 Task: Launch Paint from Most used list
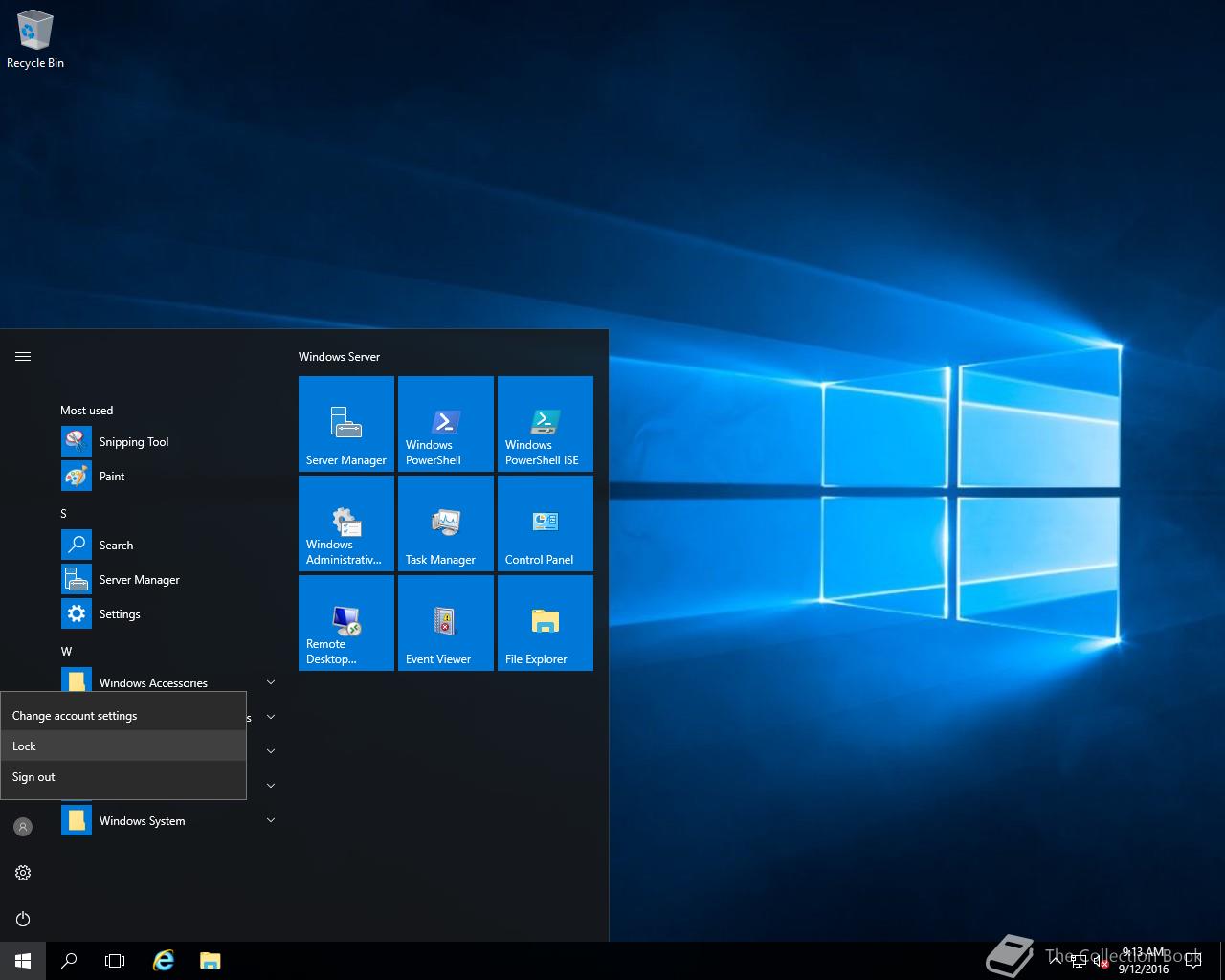tap(168, 476)
